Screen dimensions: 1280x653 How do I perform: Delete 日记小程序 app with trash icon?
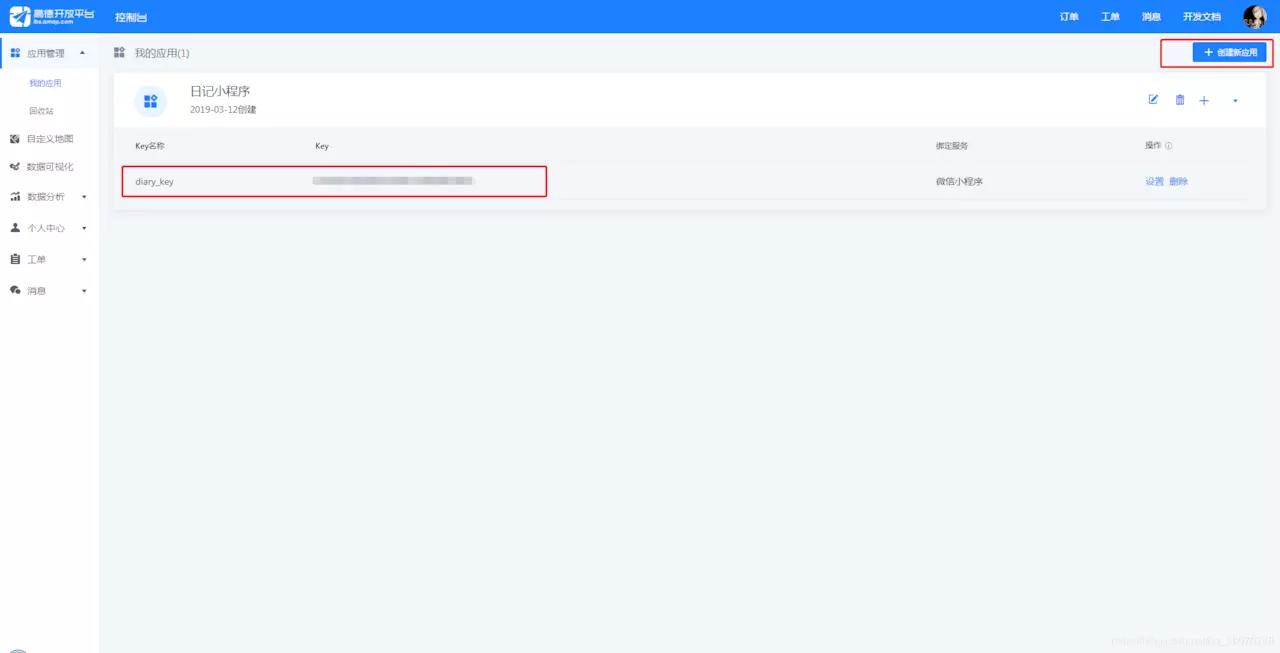click(x=1180, y=100)
